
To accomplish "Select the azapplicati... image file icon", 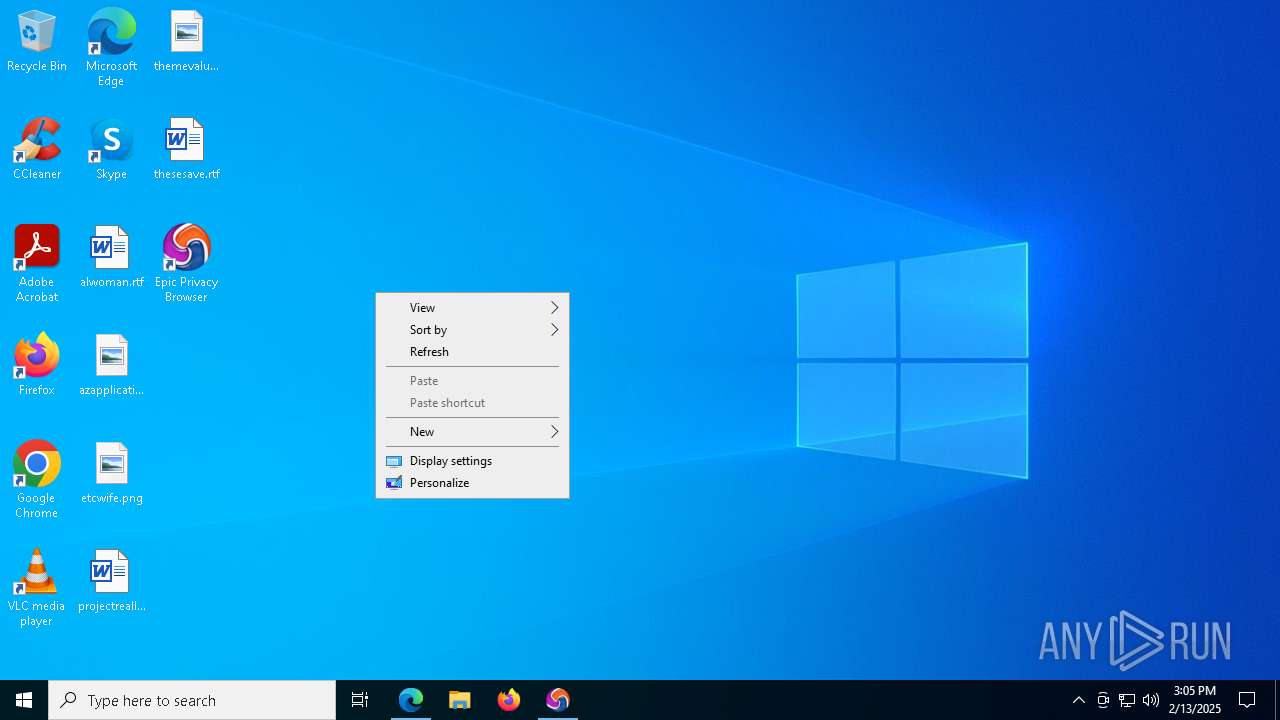I will coord(111,365).
